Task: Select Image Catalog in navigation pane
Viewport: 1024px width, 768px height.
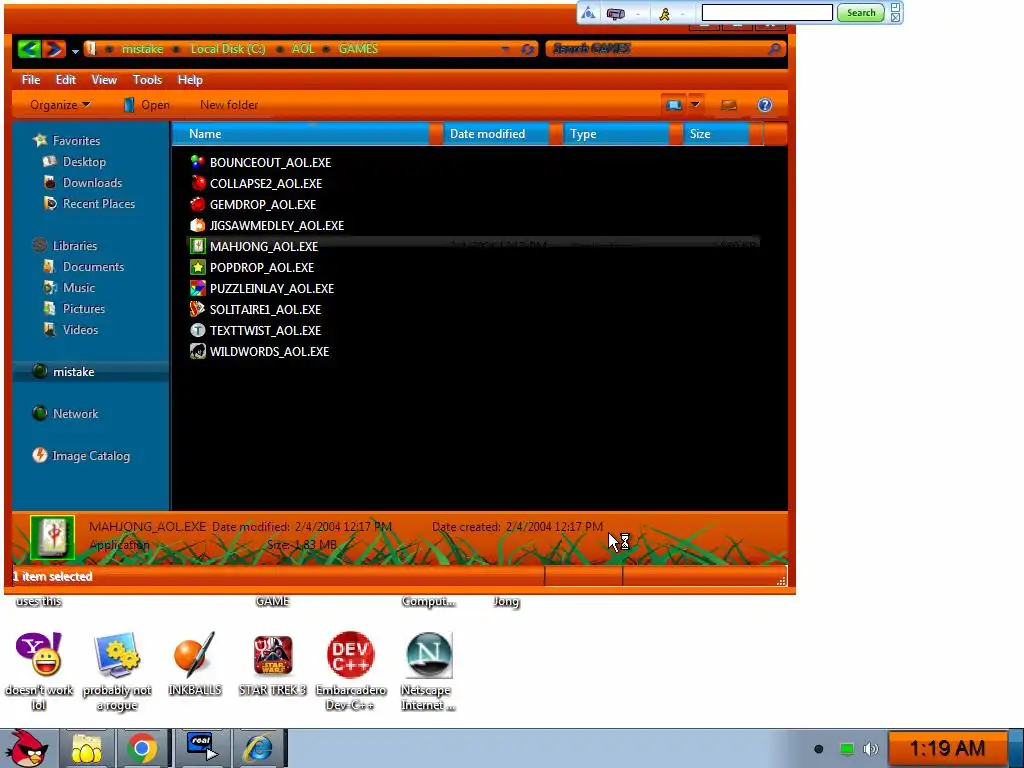Action: point(91,456)
